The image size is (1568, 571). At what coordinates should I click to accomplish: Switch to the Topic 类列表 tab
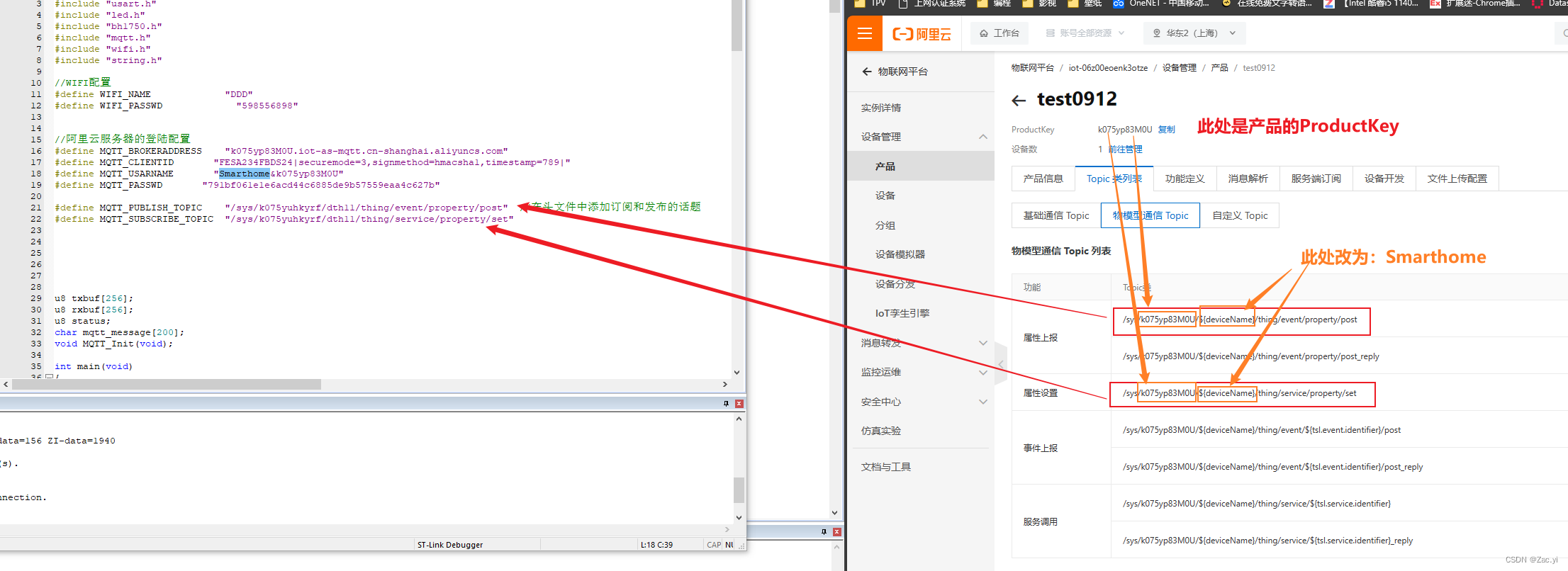[1114, 179]
